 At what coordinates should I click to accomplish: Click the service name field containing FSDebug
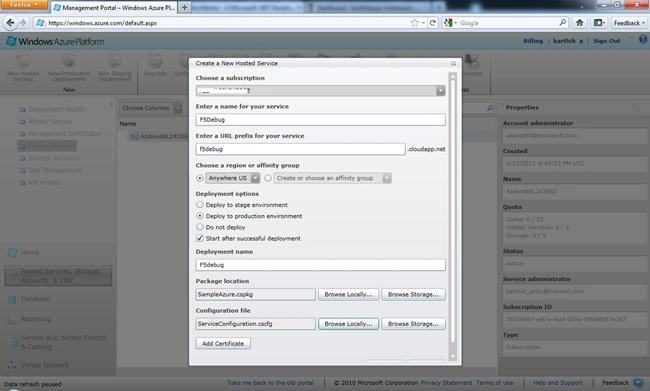point(320,119)
